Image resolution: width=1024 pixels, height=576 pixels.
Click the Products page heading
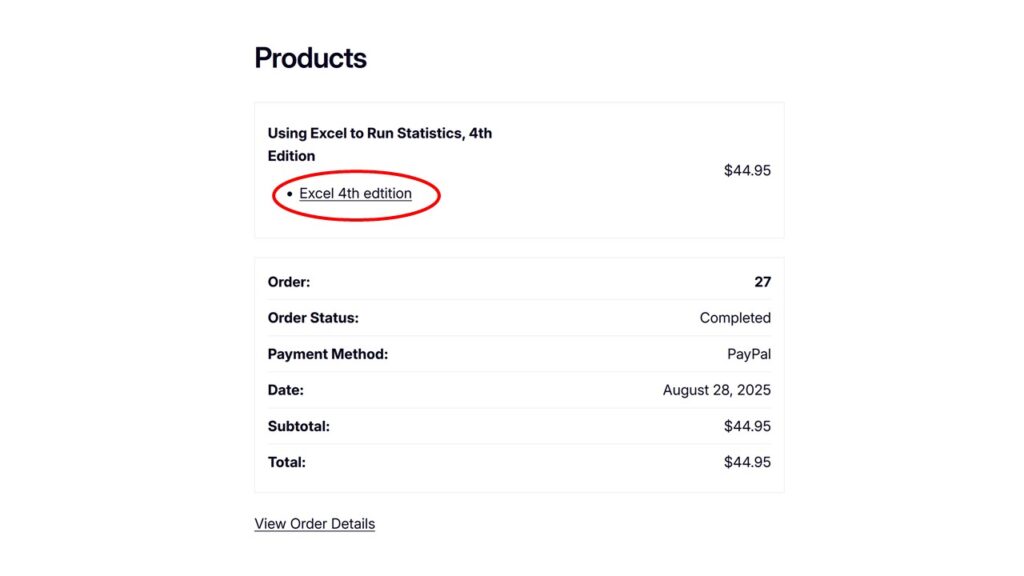(310, 58)
